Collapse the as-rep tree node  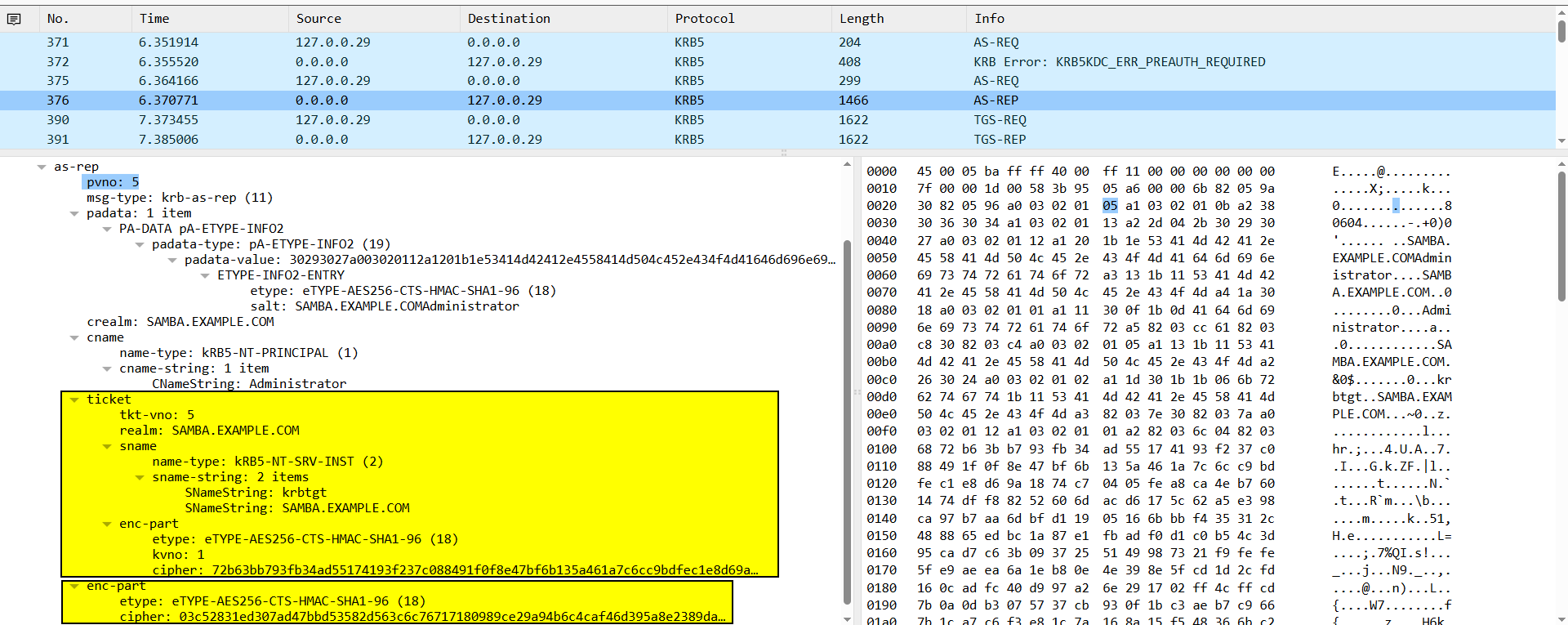[42, 167]
